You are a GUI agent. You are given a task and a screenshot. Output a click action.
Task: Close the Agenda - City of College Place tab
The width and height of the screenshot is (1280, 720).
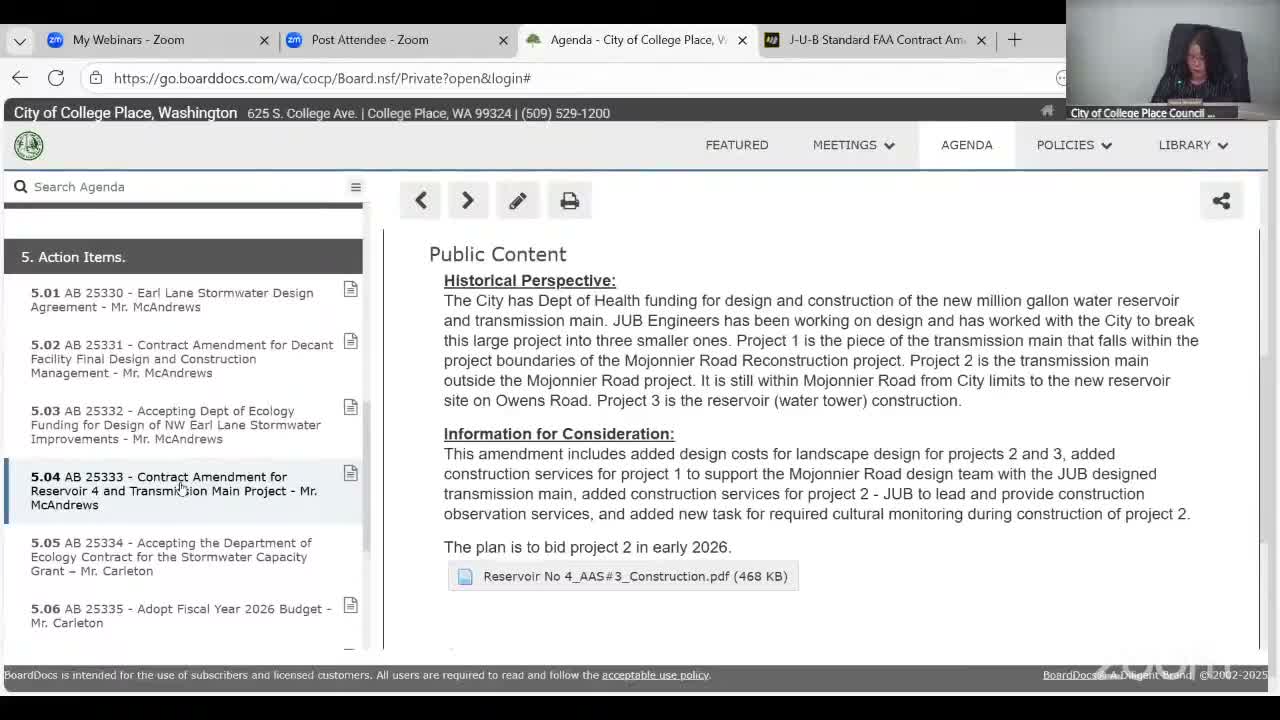tap(742, 40)
